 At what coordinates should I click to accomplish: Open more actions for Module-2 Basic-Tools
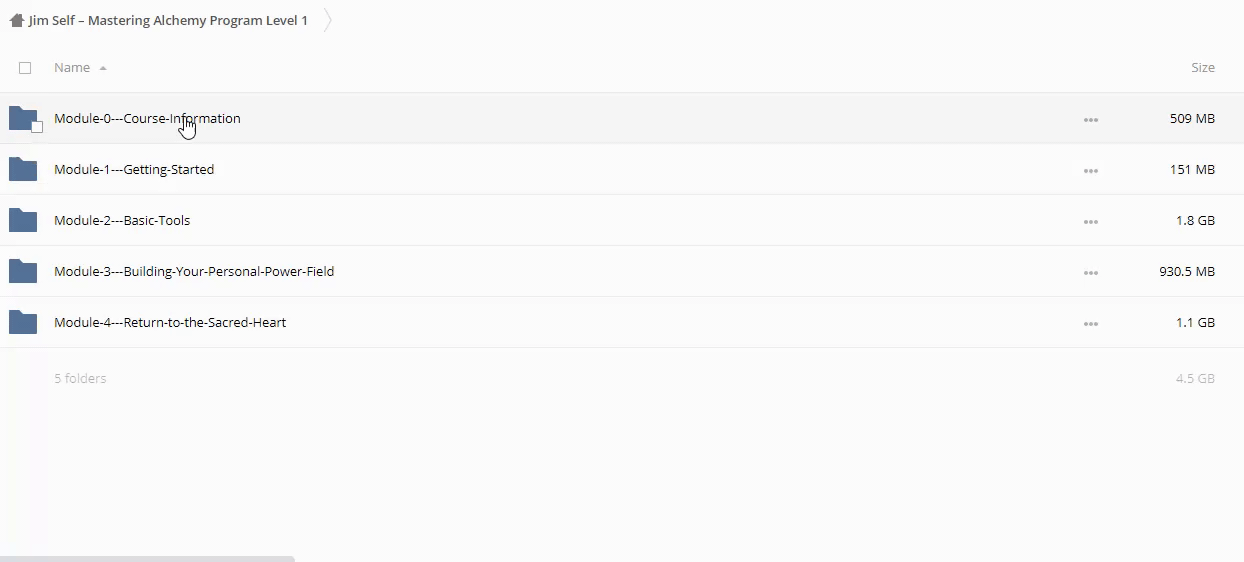(1090, 222)
